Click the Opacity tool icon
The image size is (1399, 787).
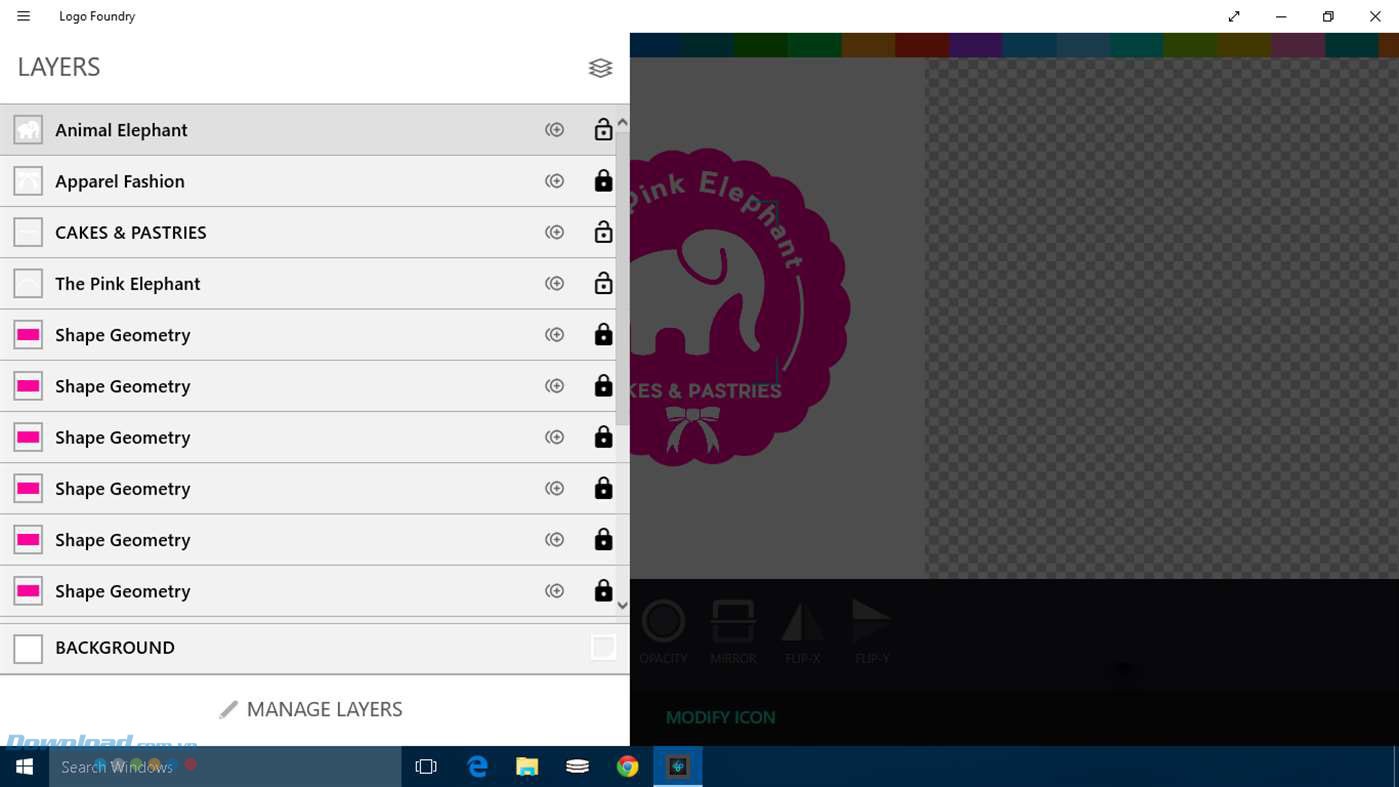663,622
